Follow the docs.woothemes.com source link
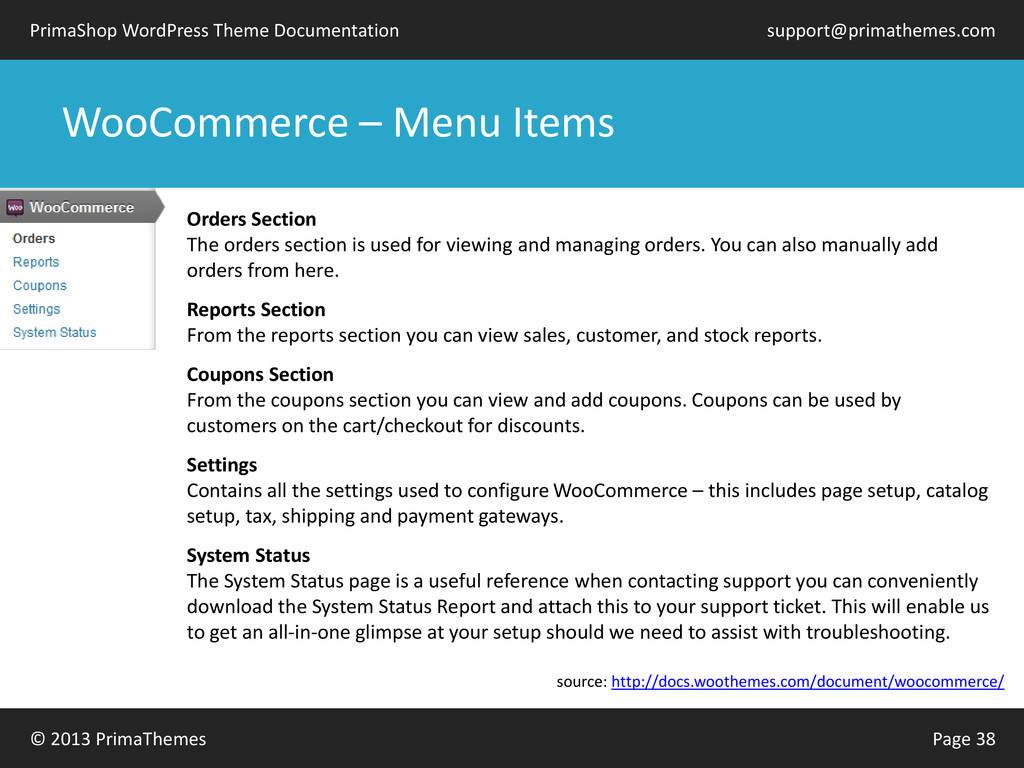The height and width of the screenshot is (768, 1024). tap(807, 682)
